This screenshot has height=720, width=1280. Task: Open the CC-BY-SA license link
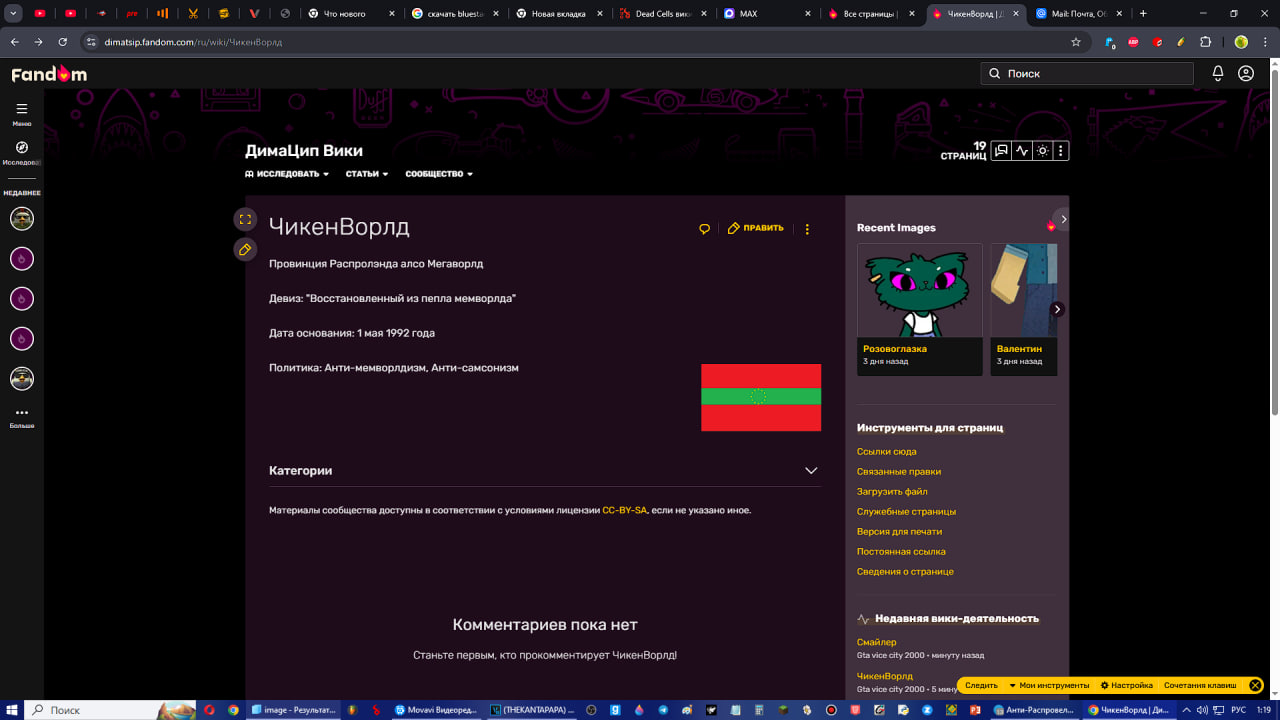coord(624,510)
